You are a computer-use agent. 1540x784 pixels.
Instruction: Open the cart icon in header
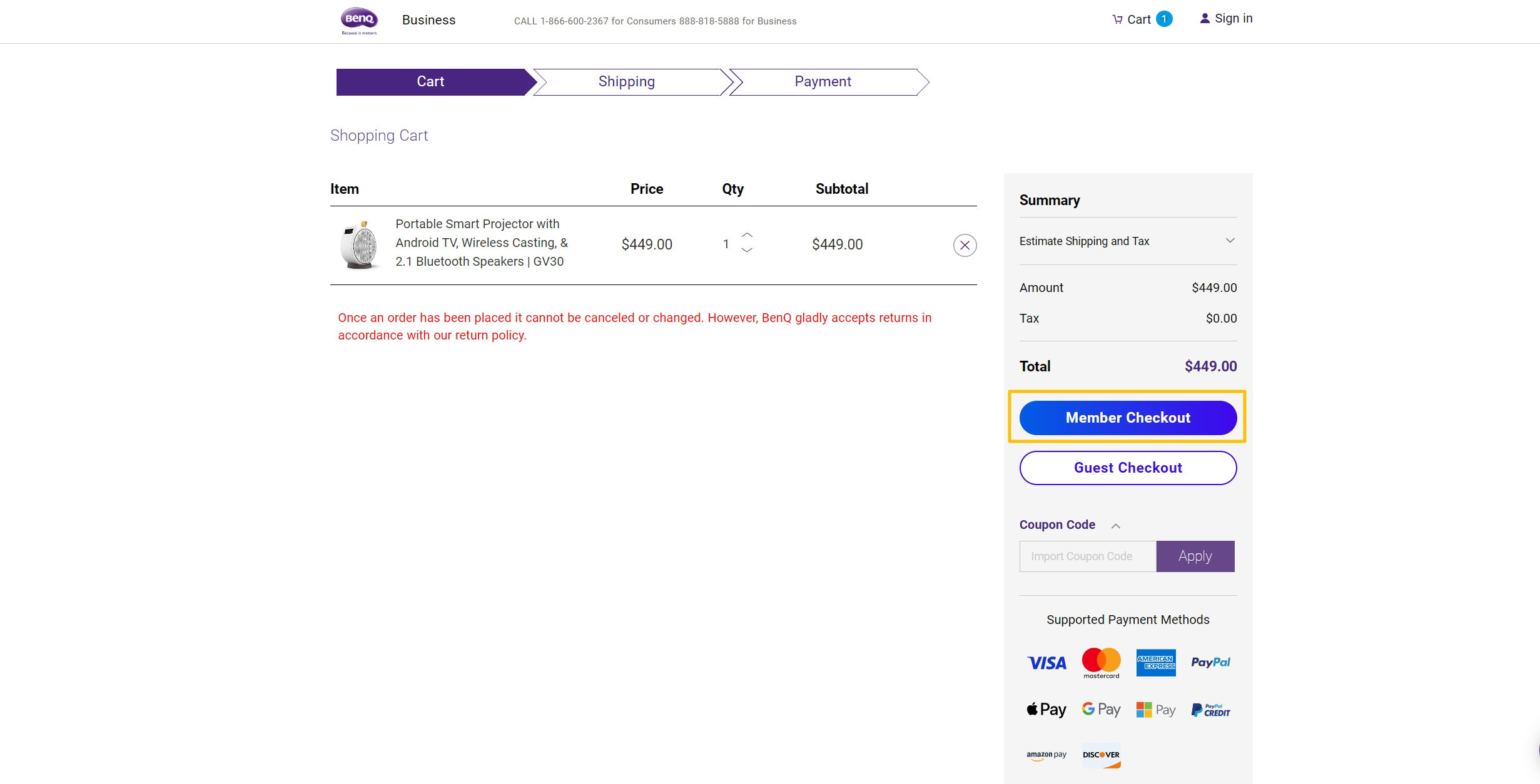click(x=1117, y=19)
